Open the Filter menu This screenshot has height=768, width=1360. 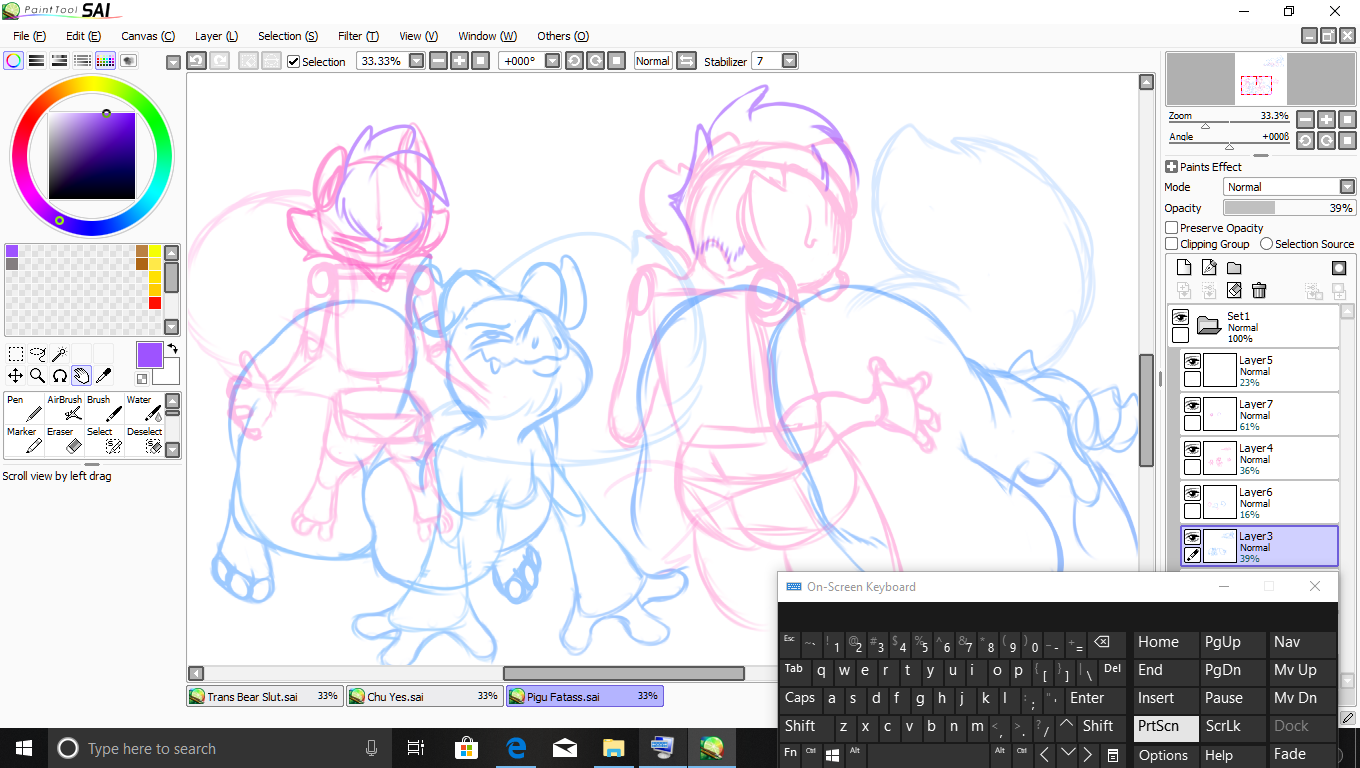358,36
